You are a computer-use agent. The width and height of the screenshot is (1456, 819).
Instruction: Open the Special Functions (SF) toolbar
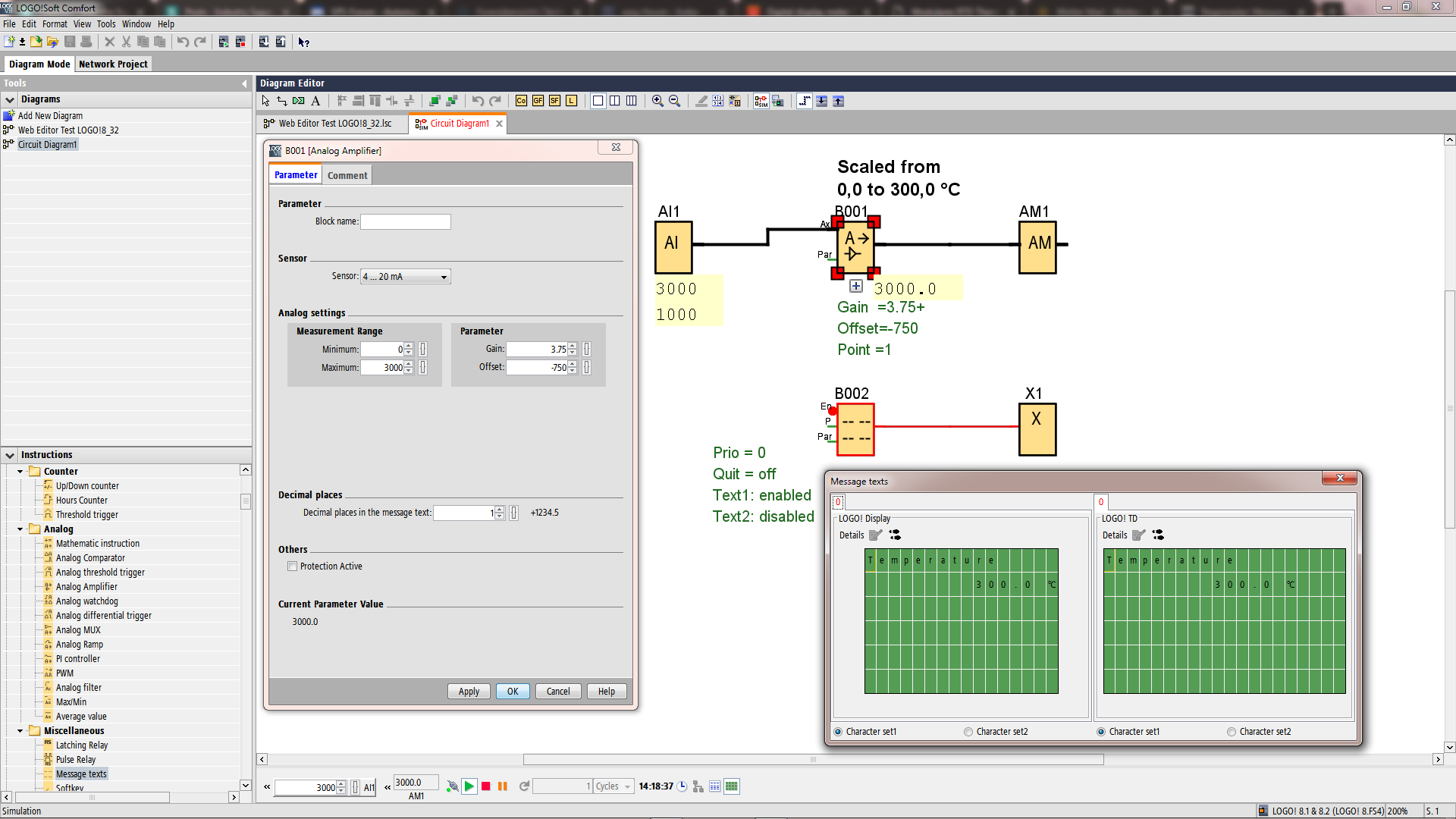pyautogui.click(x=554, y=101)
